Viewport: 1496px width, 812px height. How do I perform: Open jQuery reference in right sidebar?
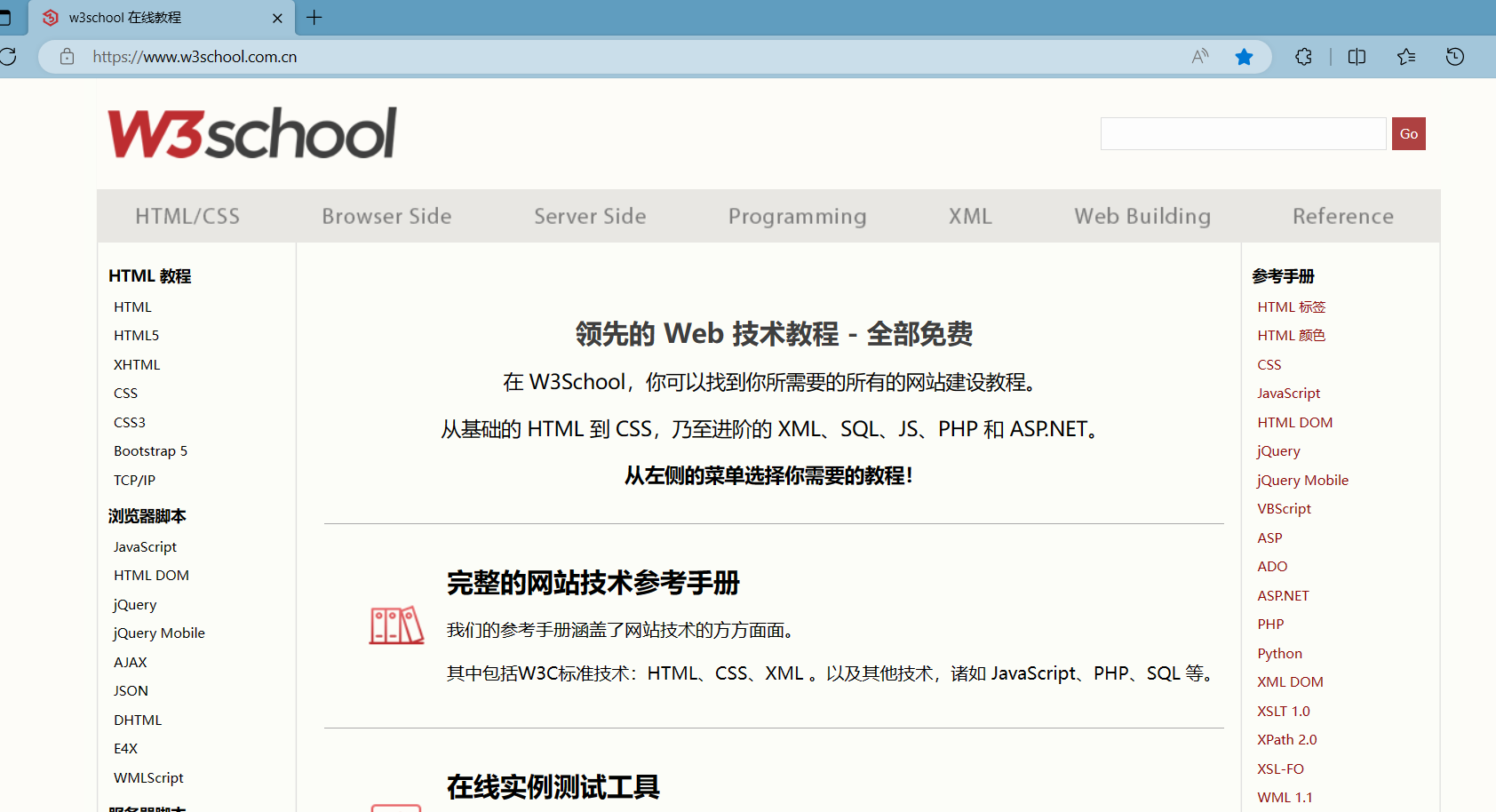1278,450
